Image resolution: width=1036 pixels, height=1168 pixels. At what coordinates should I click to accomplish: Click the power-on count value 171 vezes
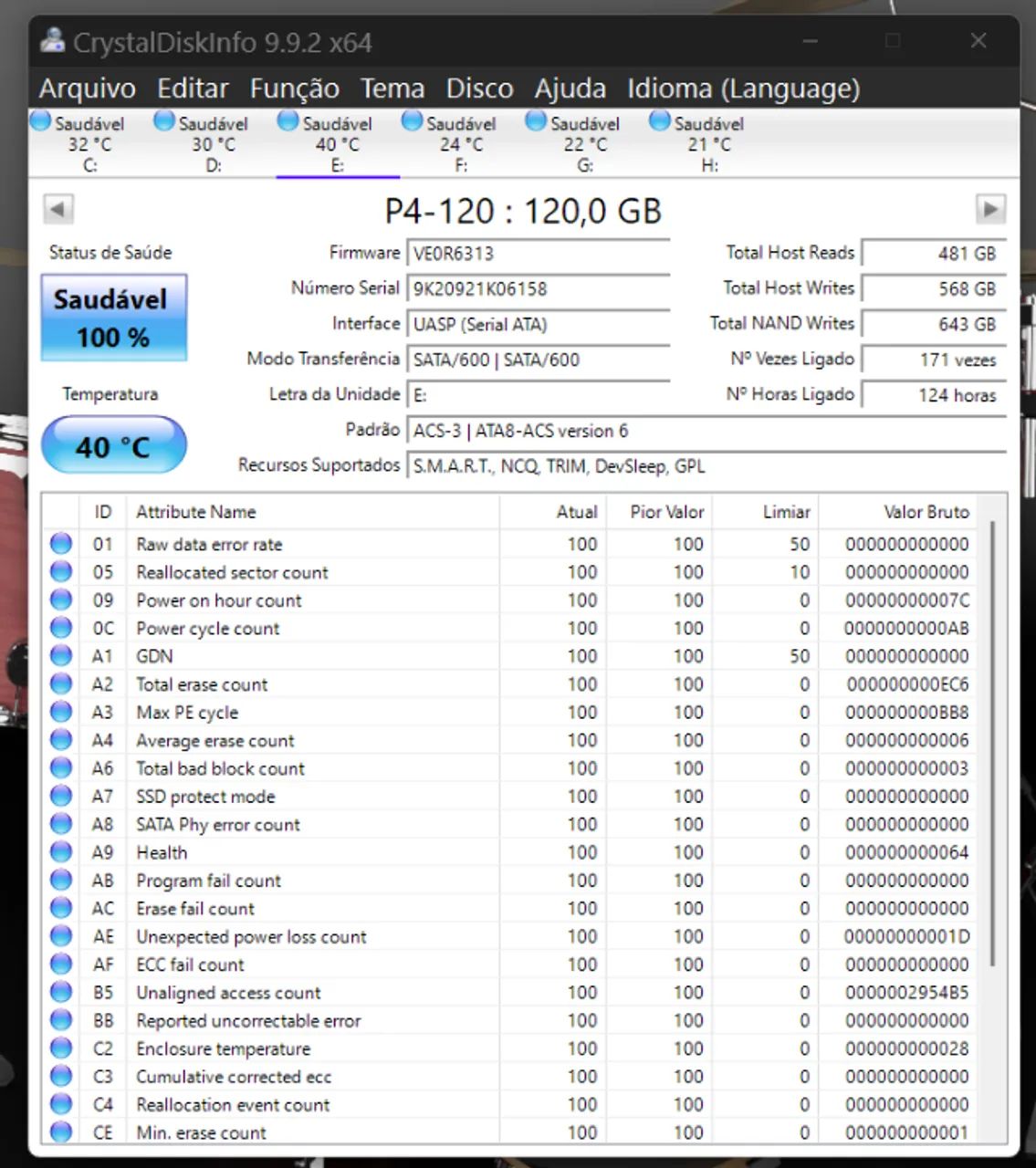pos(934,360)
